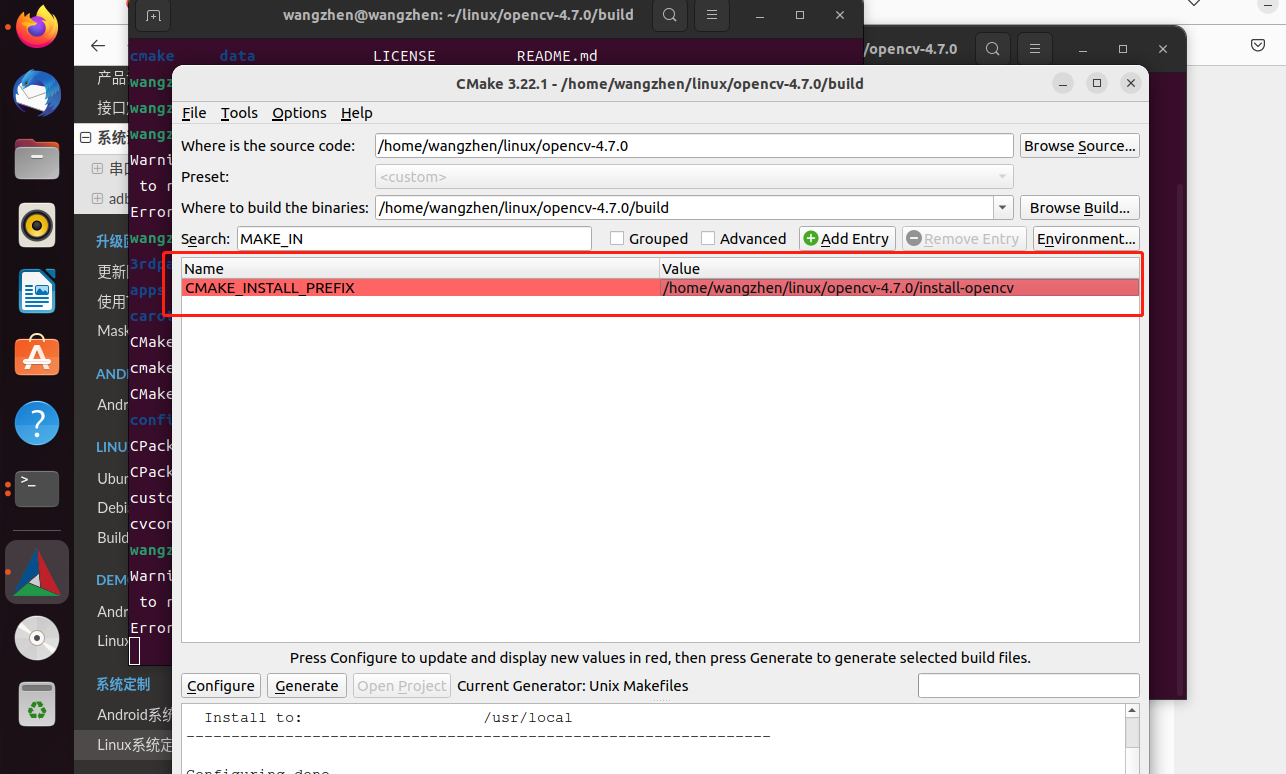Click the Remove Entry icon
This screenshot has width=1286, height=774.
[917, 238]
